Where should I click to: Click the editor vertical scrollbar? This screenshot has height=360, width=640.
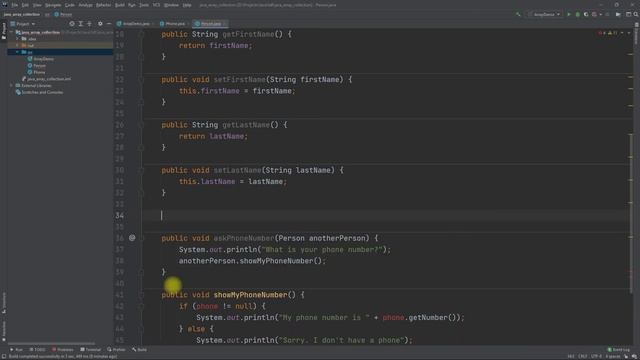point(631,212)
